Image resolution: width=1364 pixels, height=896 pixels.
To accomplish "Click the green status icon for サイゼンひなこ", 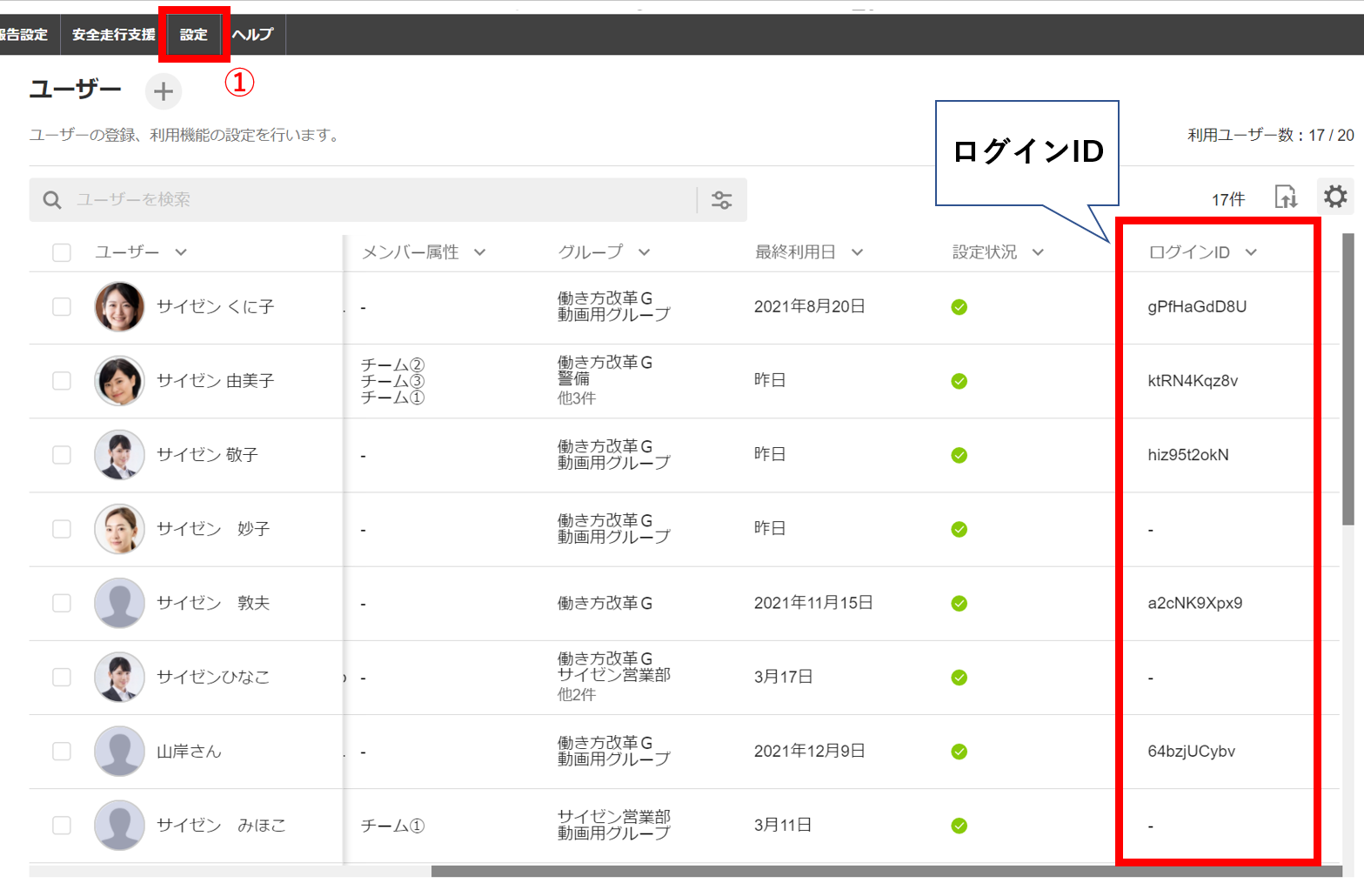I will (x=959, y=678).
